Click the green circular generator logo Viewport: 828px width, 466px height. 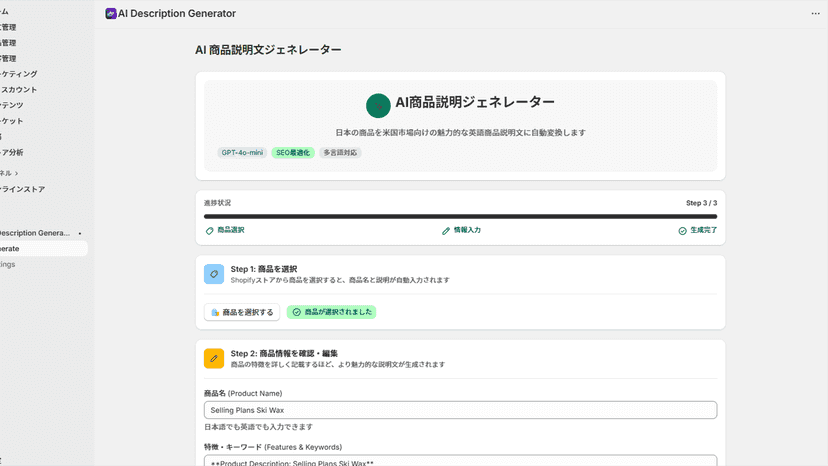click(378, 106)
